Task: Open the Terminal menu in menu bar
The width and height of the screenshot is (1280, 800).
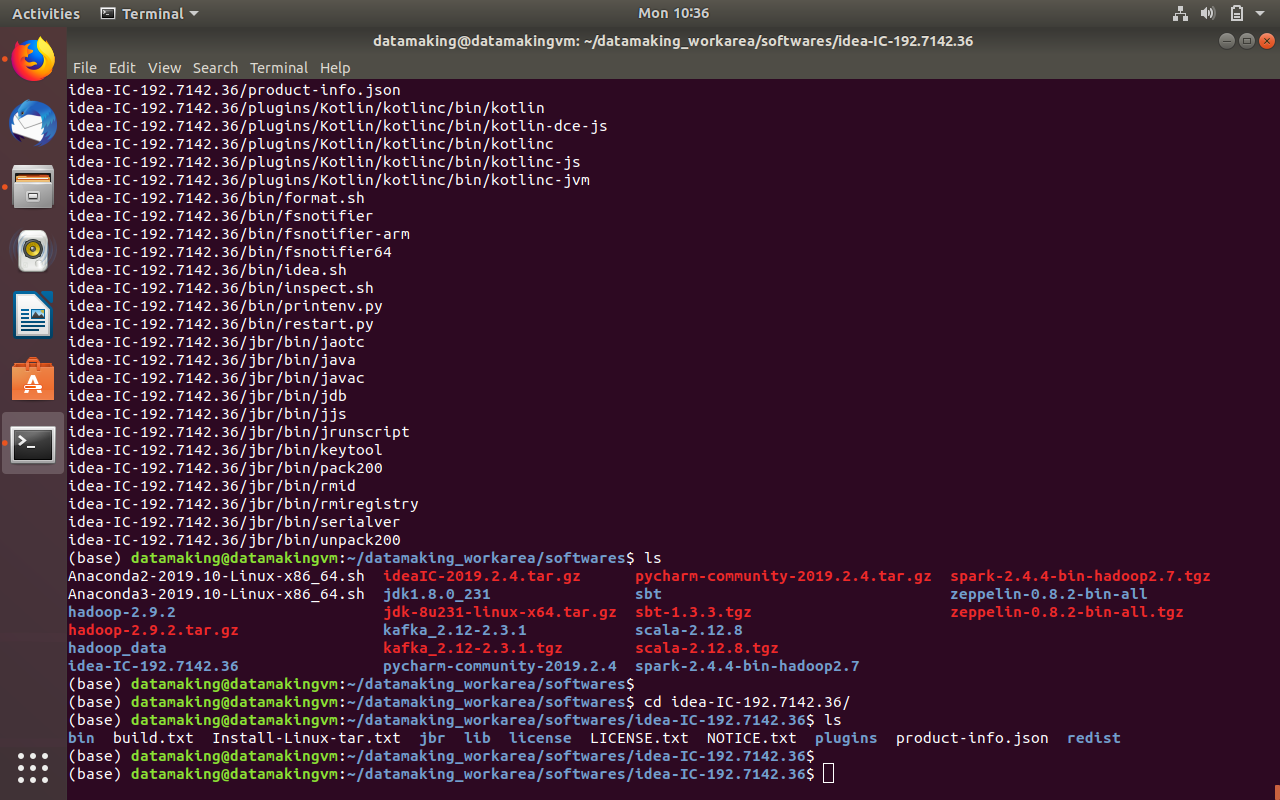Action: pyautogui.click(x=279, y=68)
